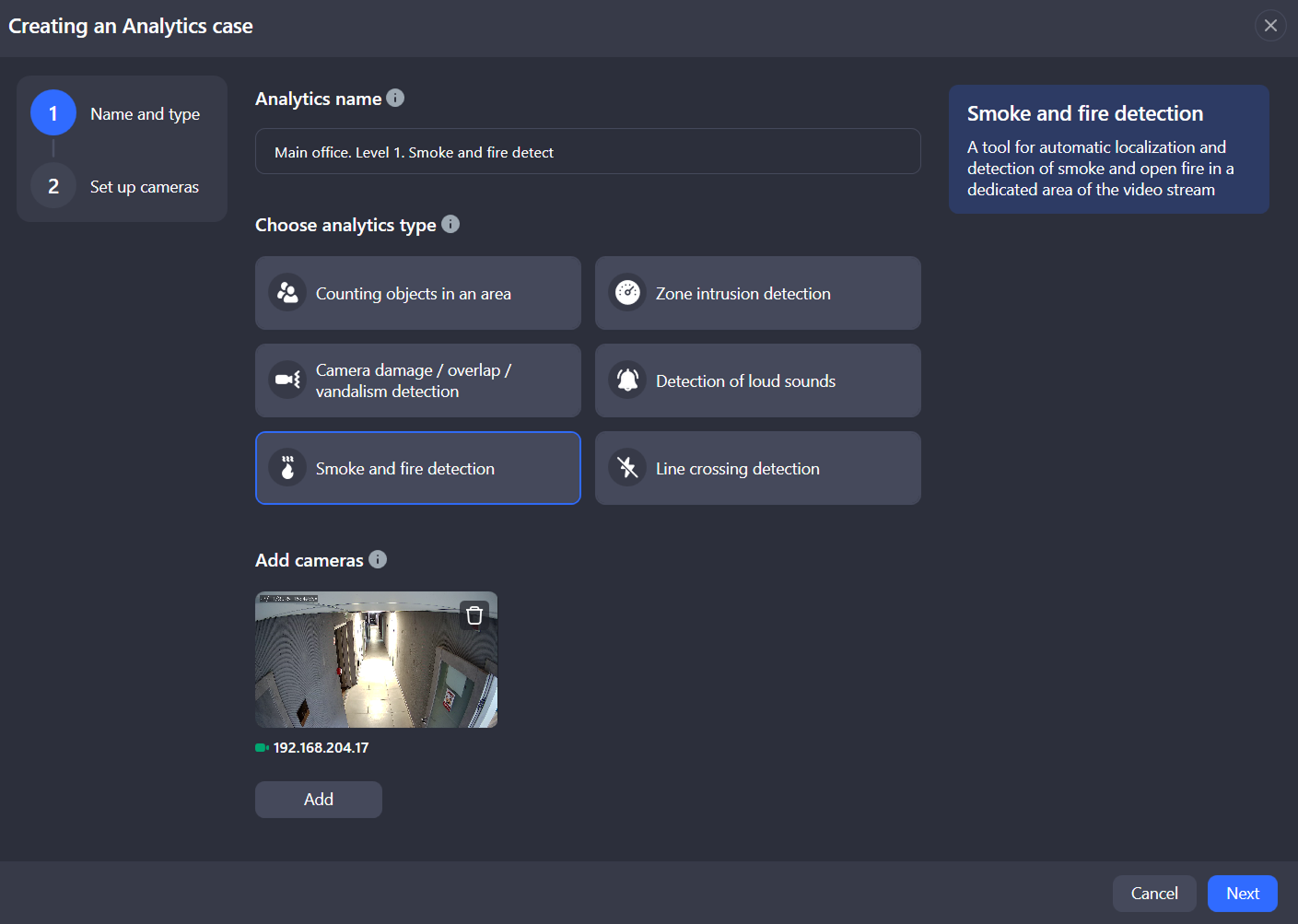Viewport: 1298px width, 924px height.
Task: Click the camera damage vandalism icon
Action: click(287, 380)
